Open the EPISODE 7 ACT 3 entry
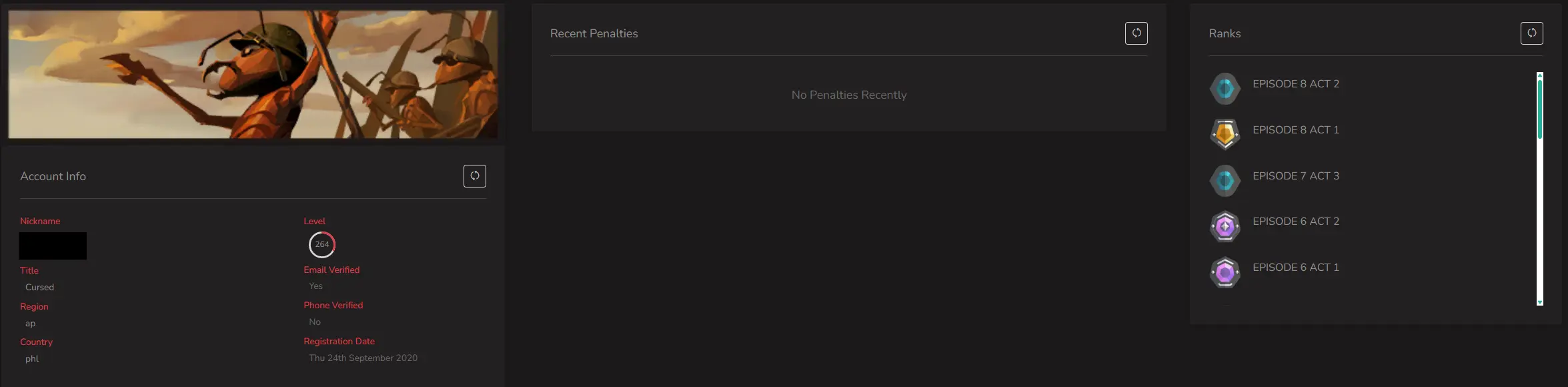Screen dimensions: 1568x387 click(x=1295, y=176)
